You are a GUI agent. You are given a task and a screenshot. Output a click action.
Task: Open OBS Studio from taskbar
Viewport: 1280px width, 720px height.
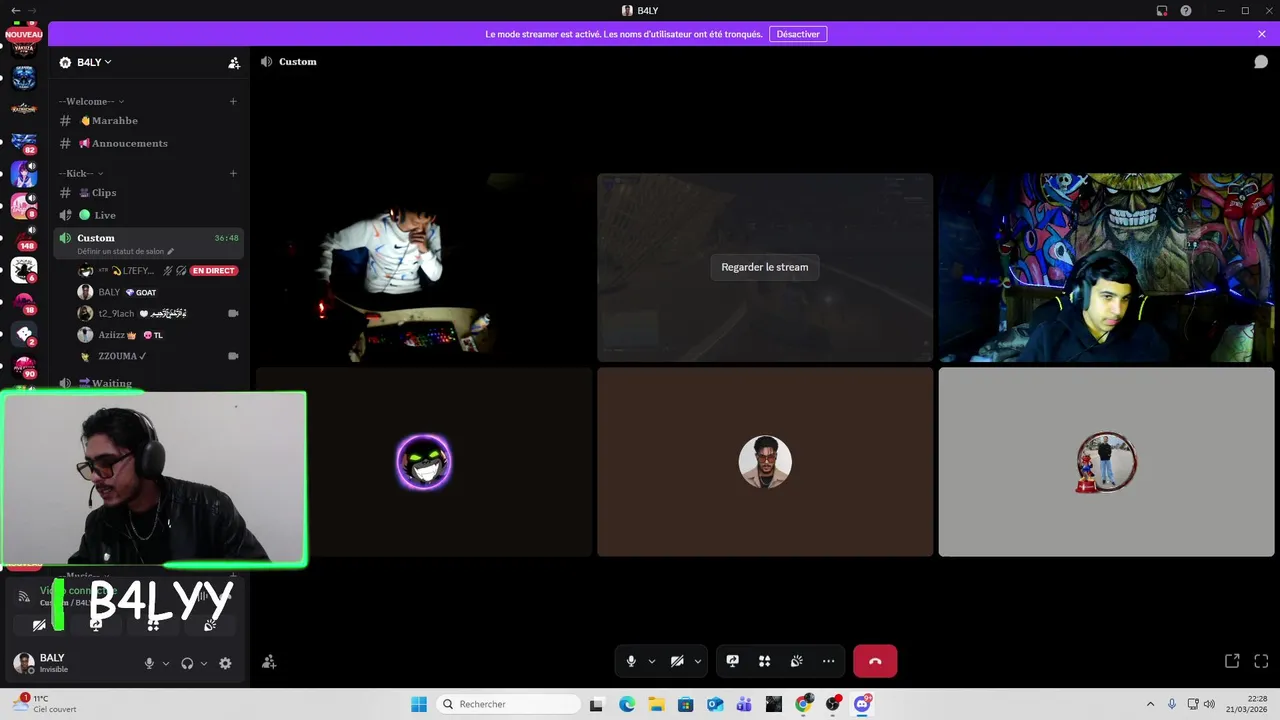(x=833, y=704)
